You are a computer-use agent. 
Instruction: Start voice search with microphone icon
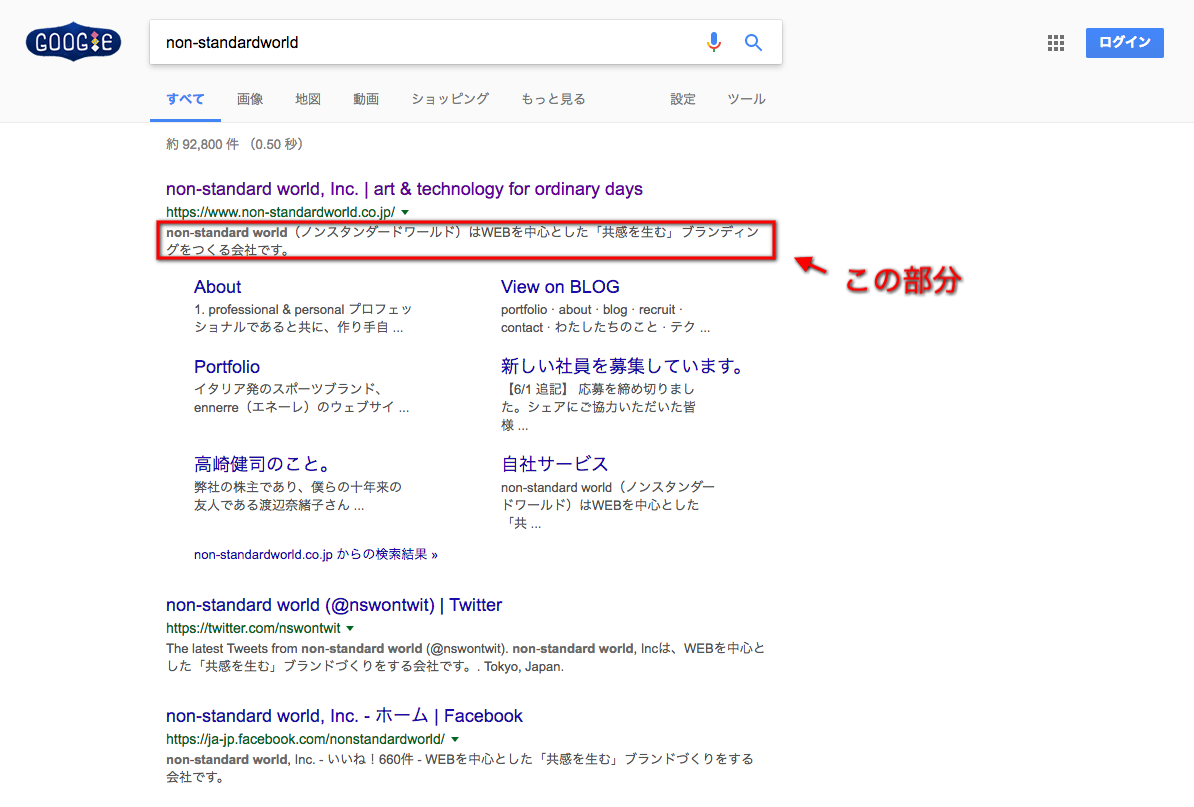pos(714,42)
